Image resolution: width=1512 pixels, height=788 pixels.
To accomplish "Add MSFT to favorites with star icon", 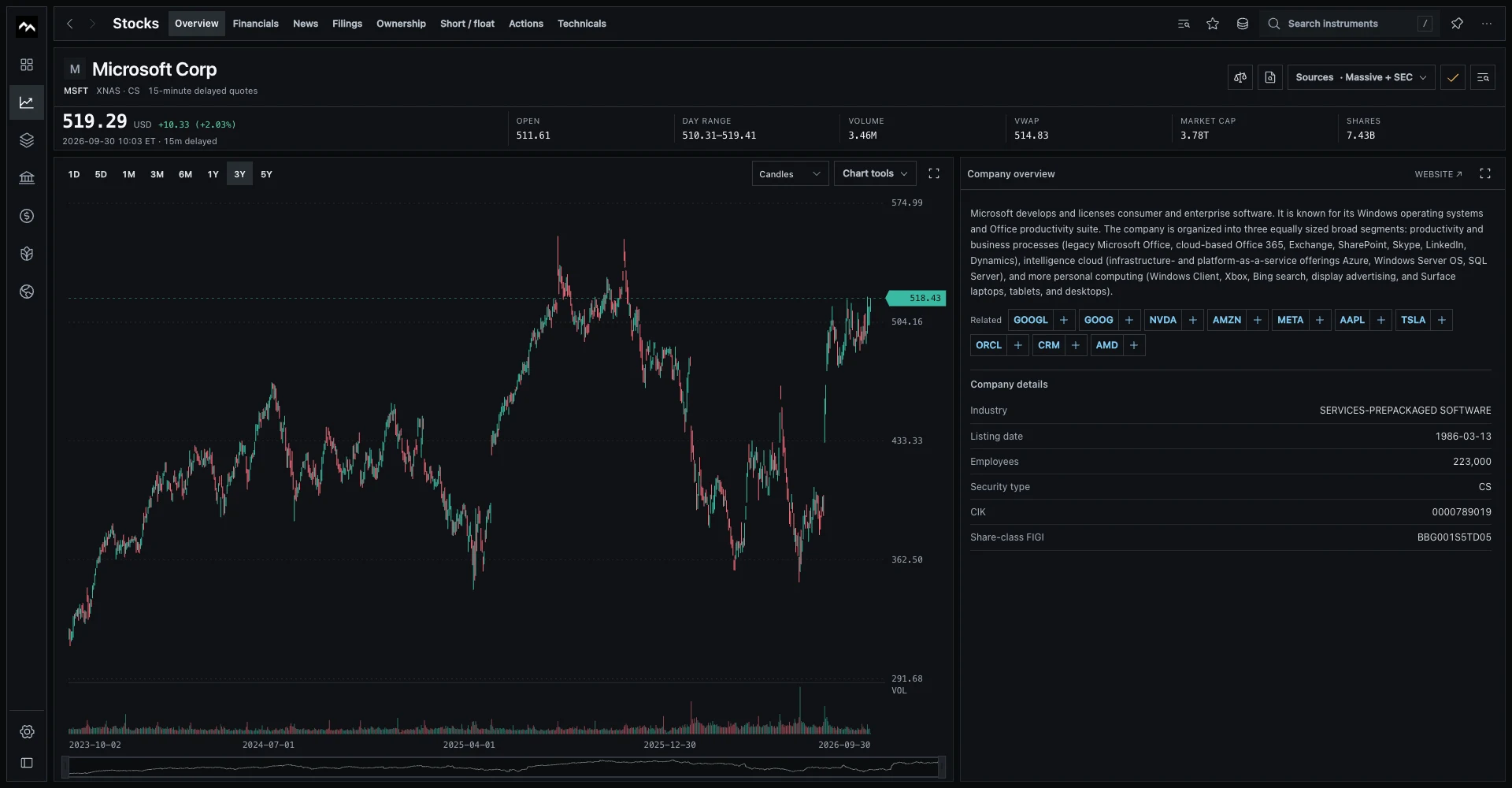I will tap(1213, 24).
